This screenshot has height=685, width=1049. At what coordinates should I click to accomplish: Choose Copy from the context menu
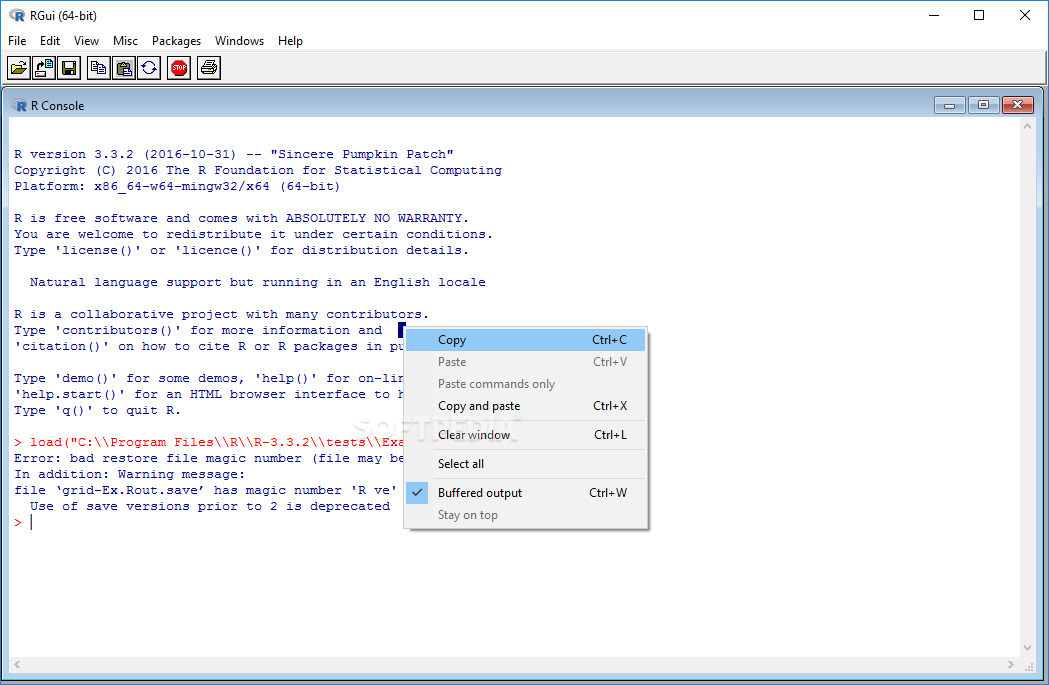(452, 340)
